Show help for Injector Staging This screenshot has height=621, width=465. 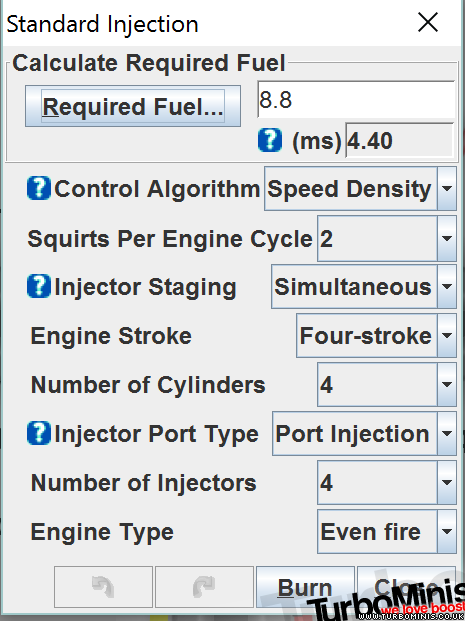(x=39, y=286)
